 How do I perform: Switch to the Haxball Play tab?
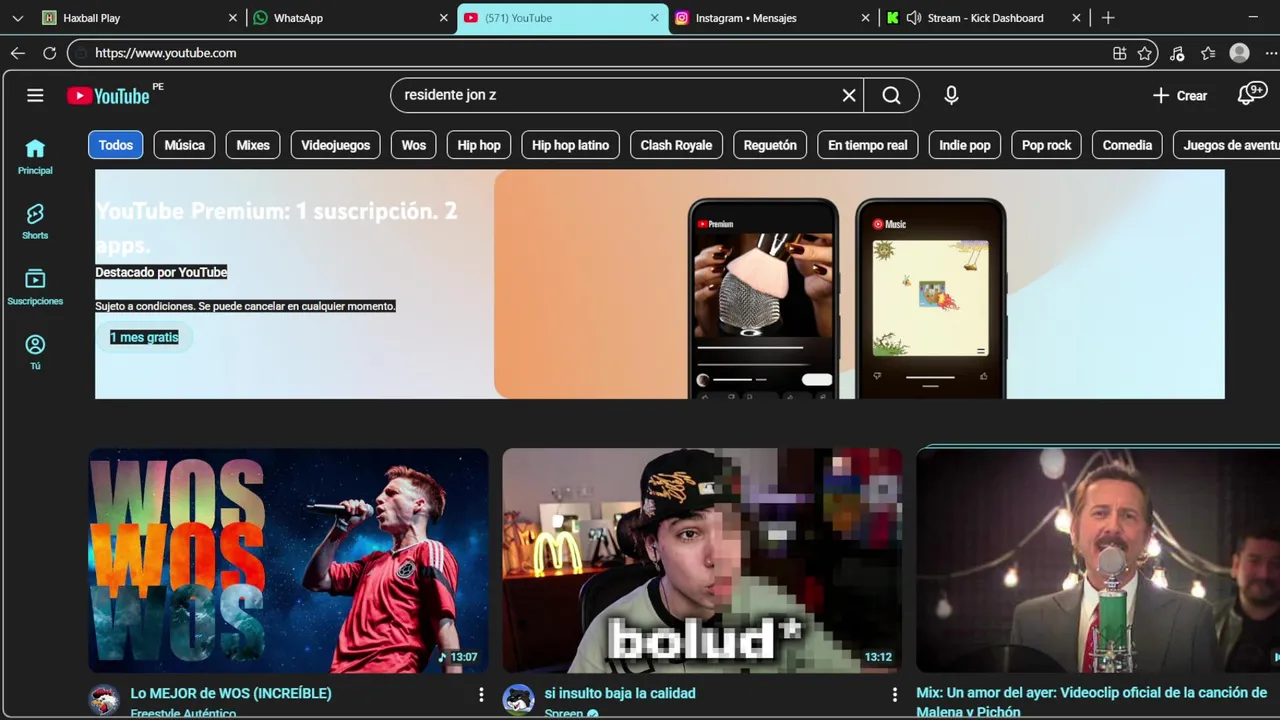[x=140, y=18]
